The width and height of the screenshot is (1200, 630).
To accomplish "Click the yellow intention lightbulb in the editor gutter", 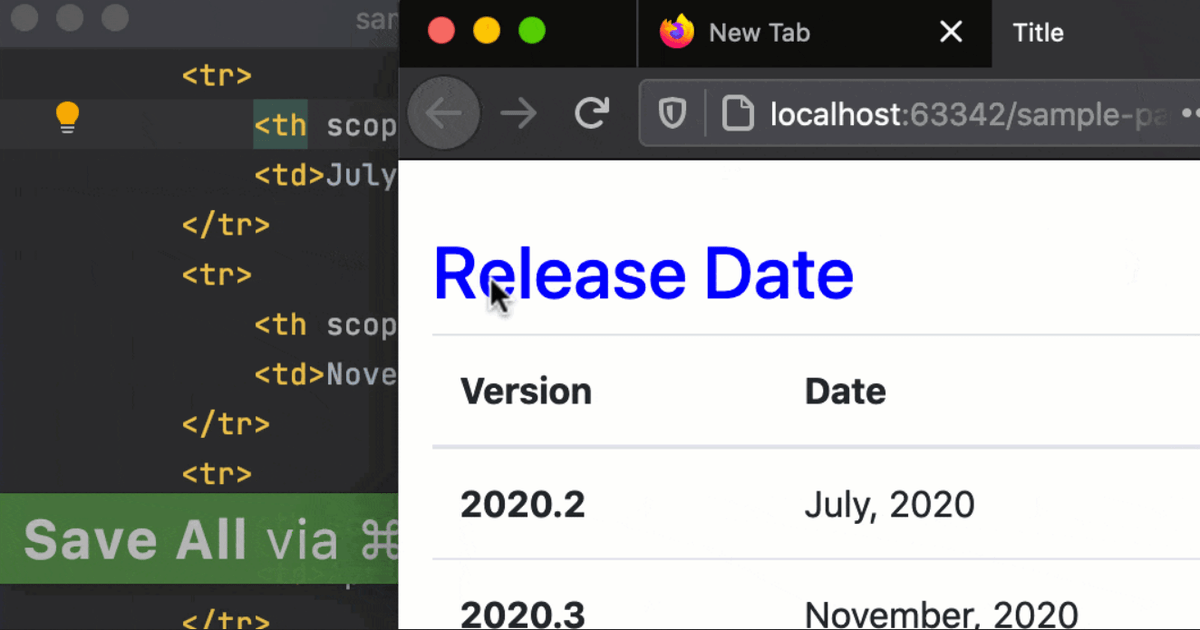I will point(67,117).
